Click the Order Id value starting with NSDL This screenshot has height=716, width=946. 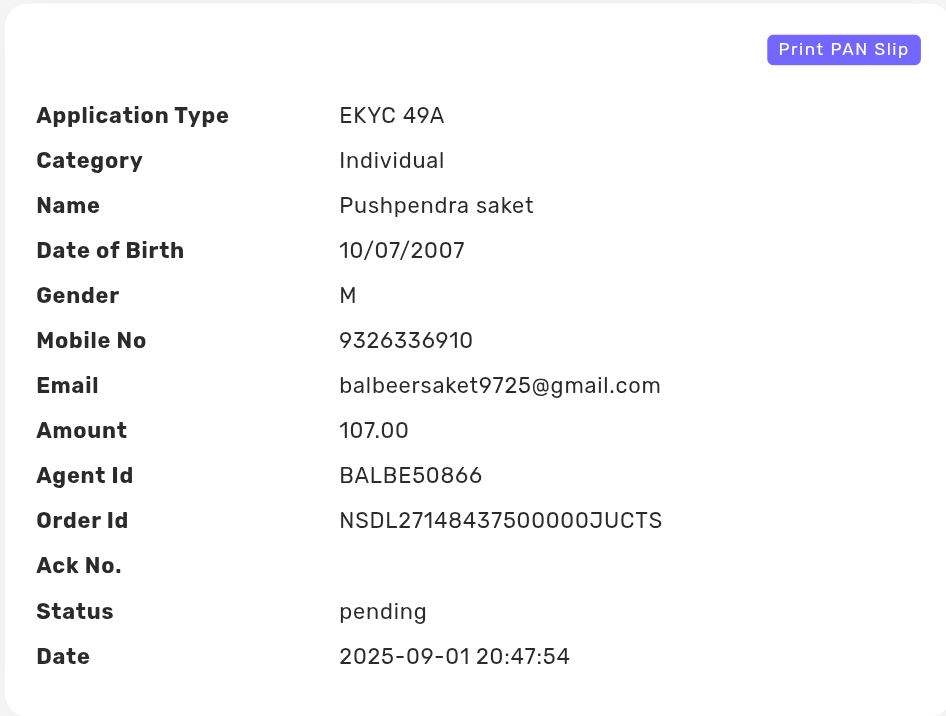coord(500,521)
